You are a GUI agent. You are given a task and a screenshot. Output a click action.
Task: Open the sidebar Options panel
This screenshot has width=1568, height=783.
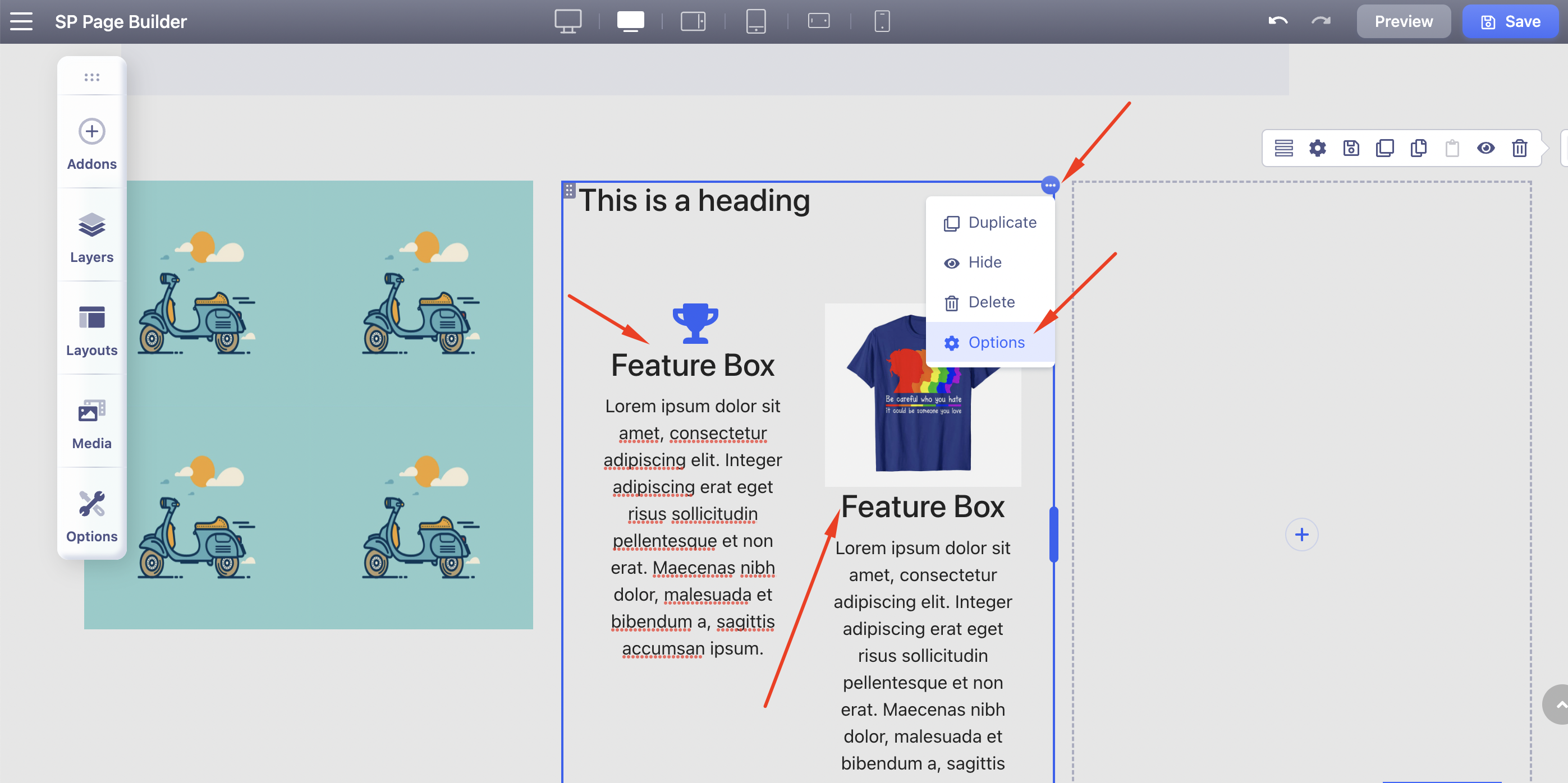point(92,517)
